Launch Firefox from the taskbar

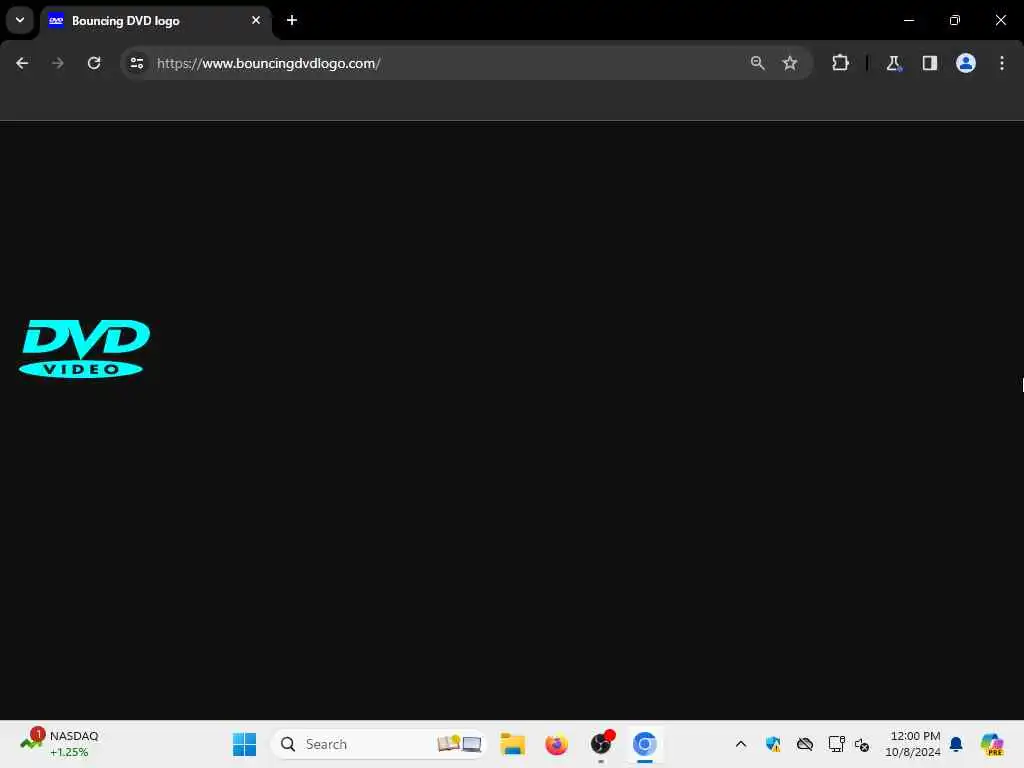556,744
